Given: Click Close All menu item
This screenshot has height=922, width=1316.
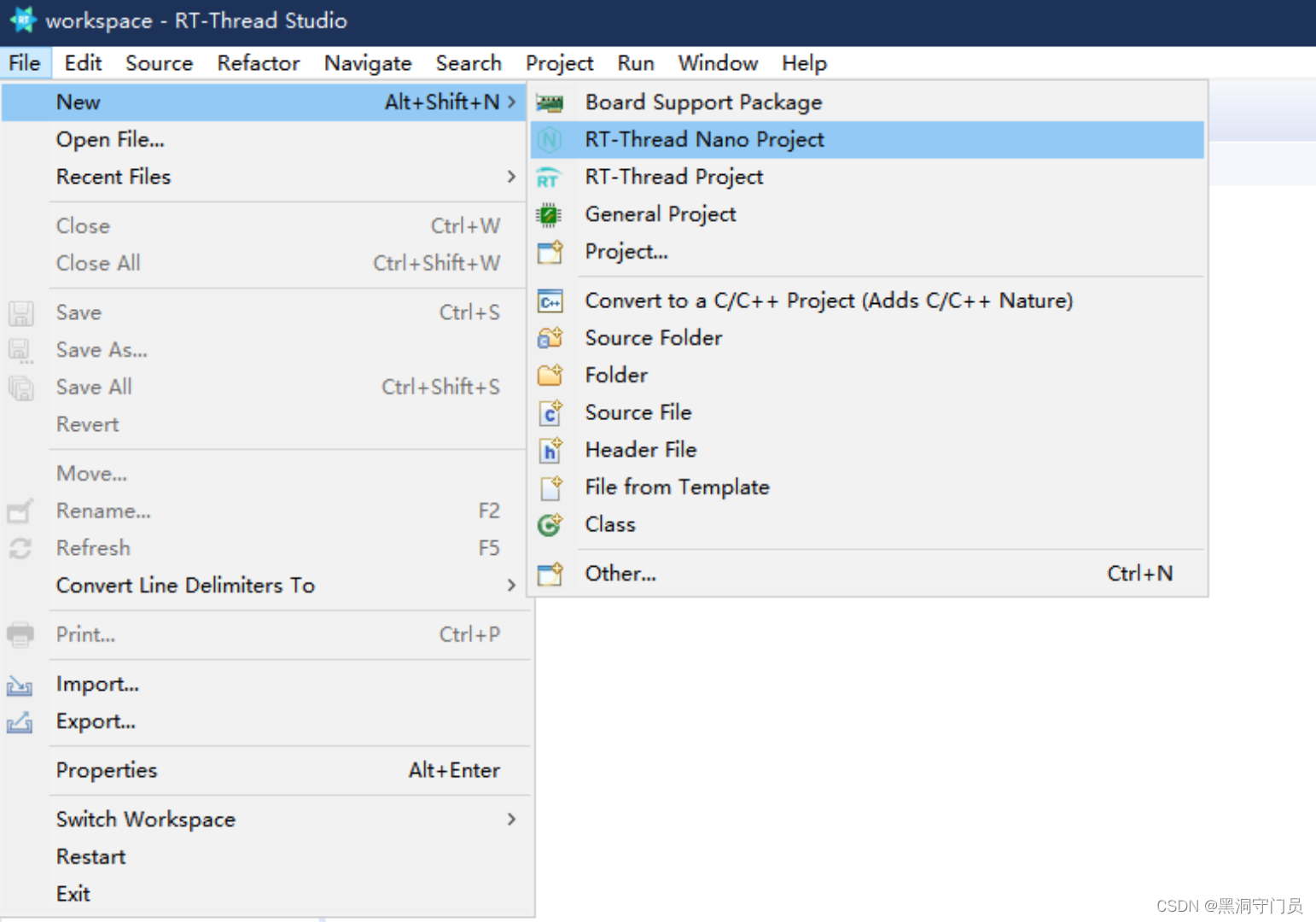Looking at the screenshot, I should click(x=264, y=263).
